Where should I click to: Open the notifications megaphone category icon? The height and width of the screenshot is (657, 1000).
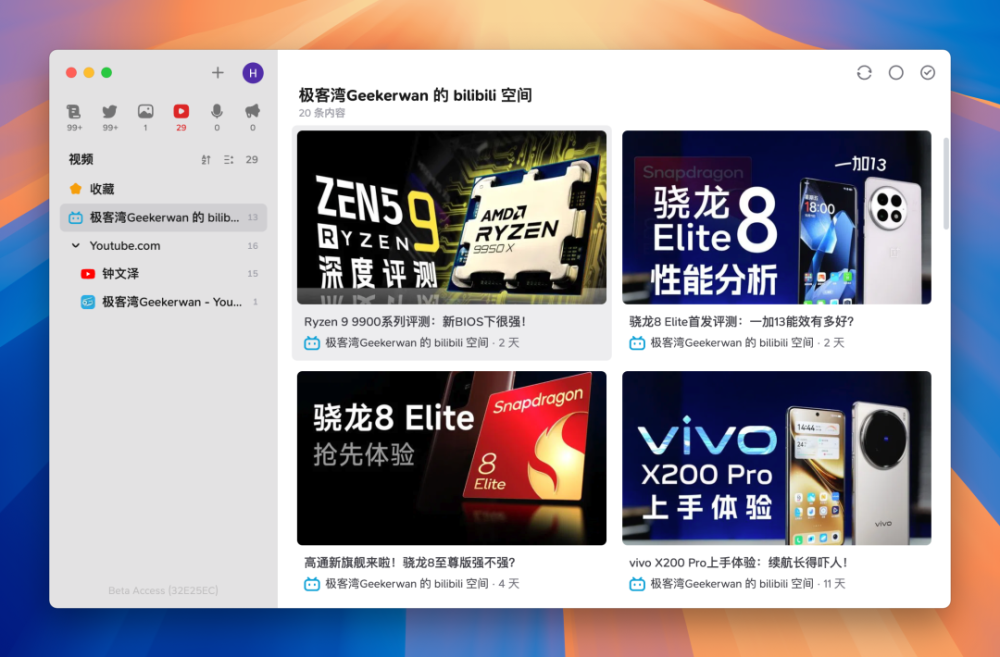[253, 112]
